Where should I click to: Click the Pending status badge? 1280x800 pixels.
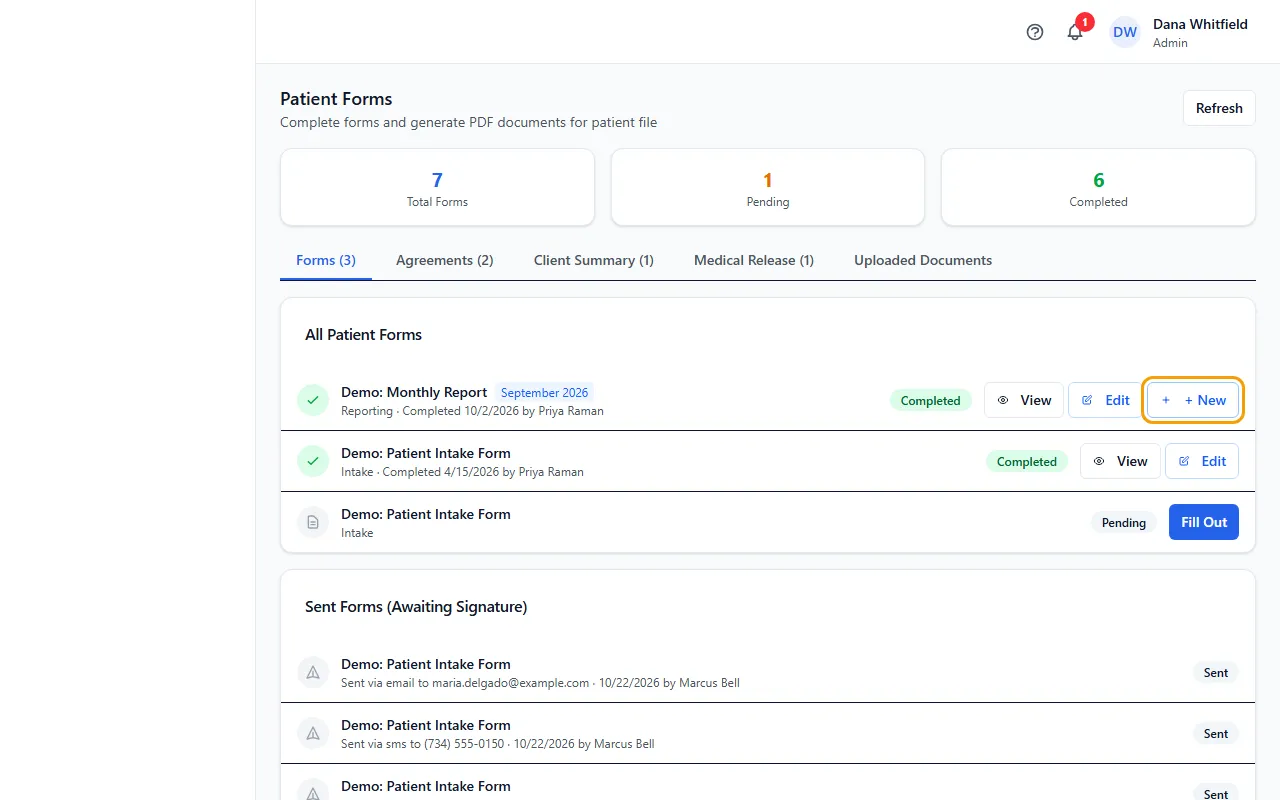click(x=1124, y=522)
